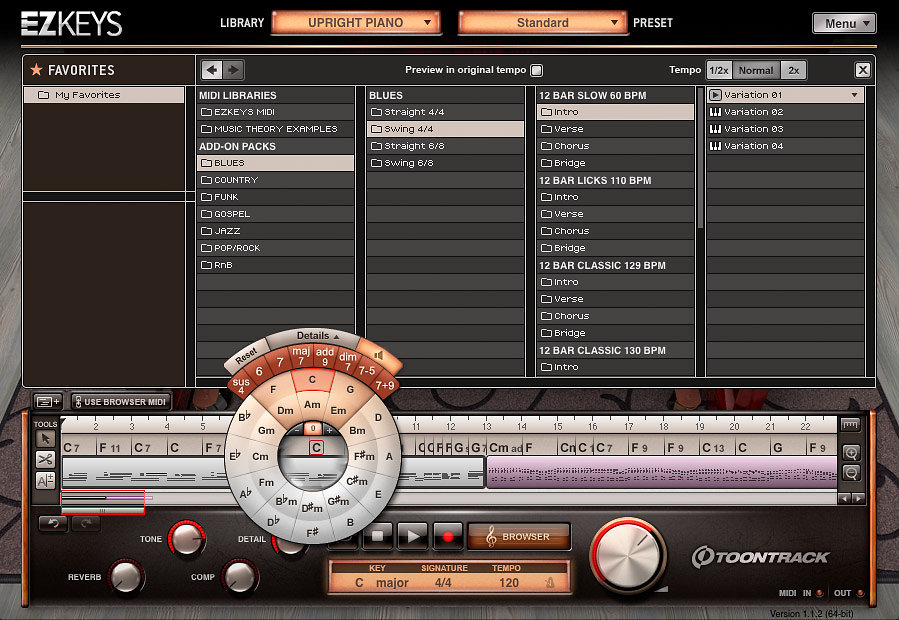Click the metronome icon in tempo display
Screen dimensions: 899x620
pyautogui.click(x=549, y=583)
